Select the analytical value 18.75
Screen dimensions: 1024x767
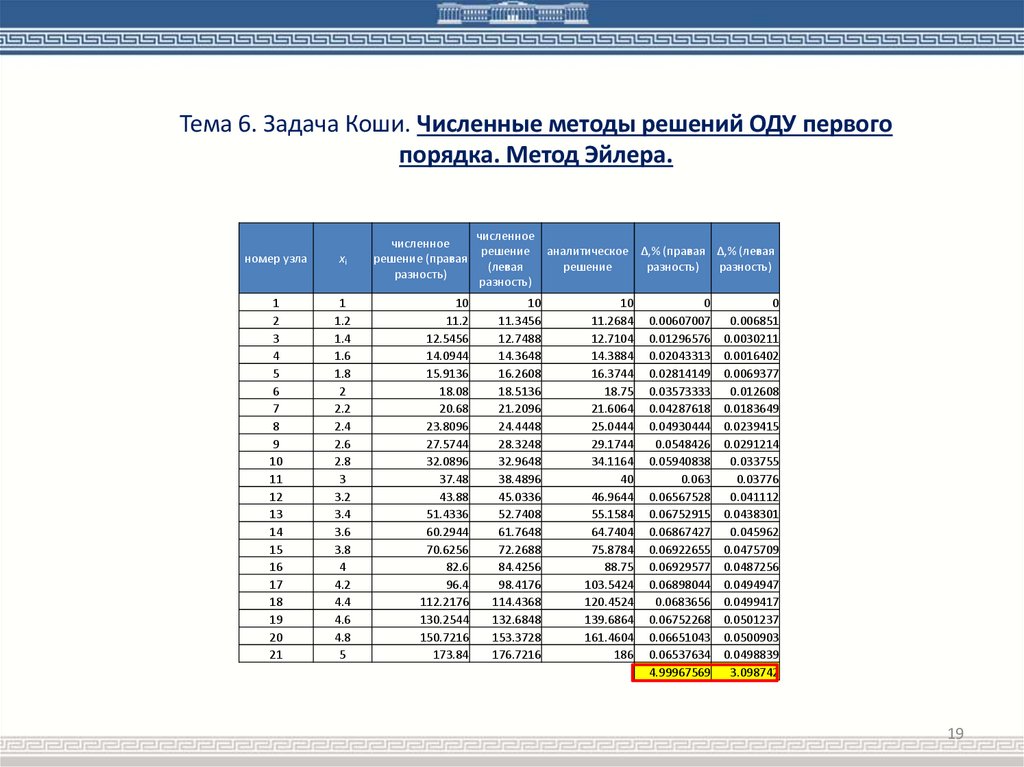(x=588, y=391)
